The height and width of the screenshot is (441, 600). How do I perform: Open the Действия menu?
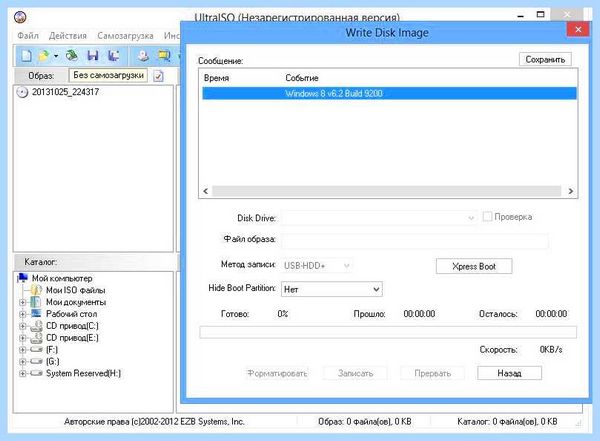[x=68, y=36]
